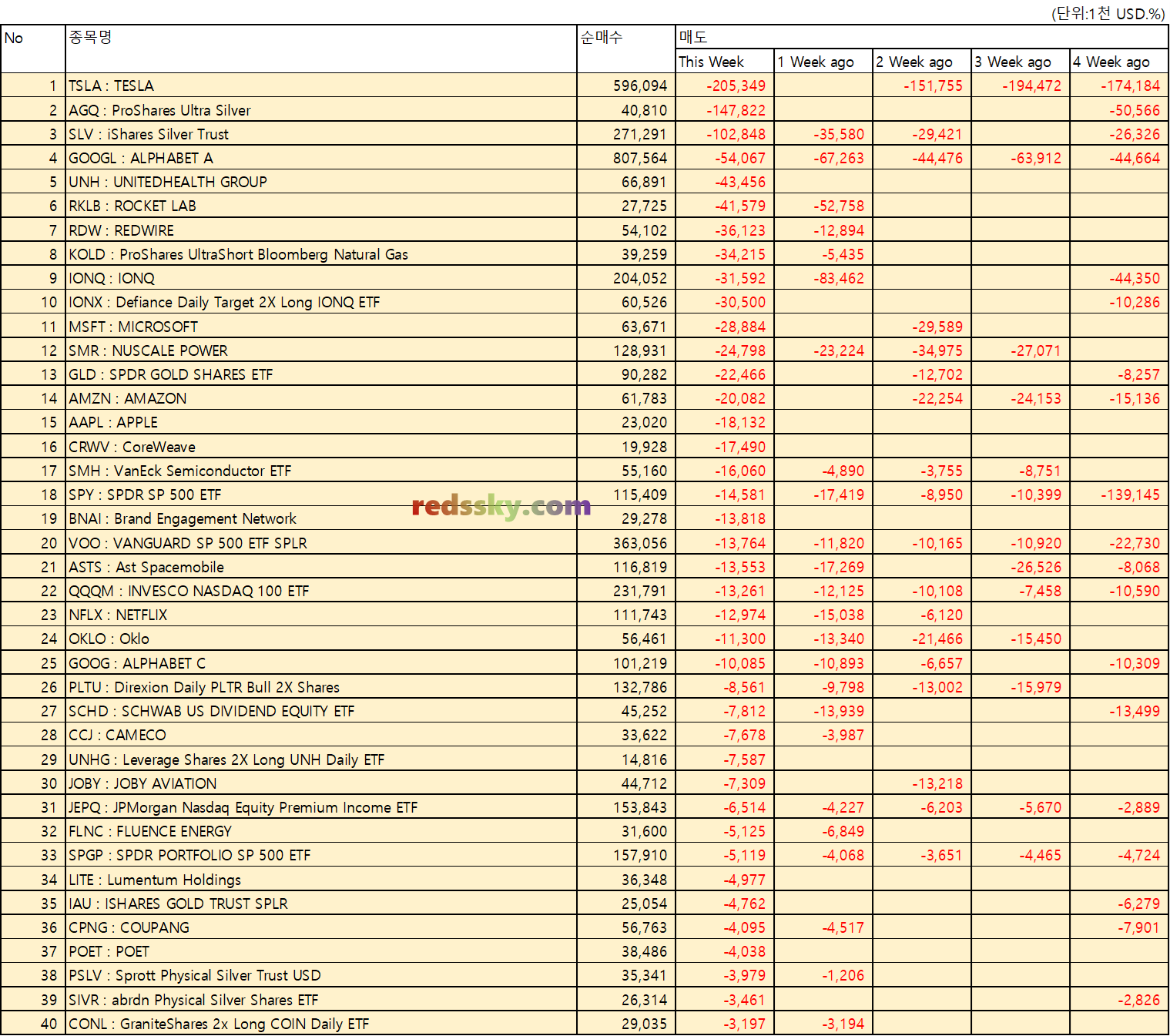The image size is (1170, 1036).
Task: Click the No column header
Action: (33, 49)
